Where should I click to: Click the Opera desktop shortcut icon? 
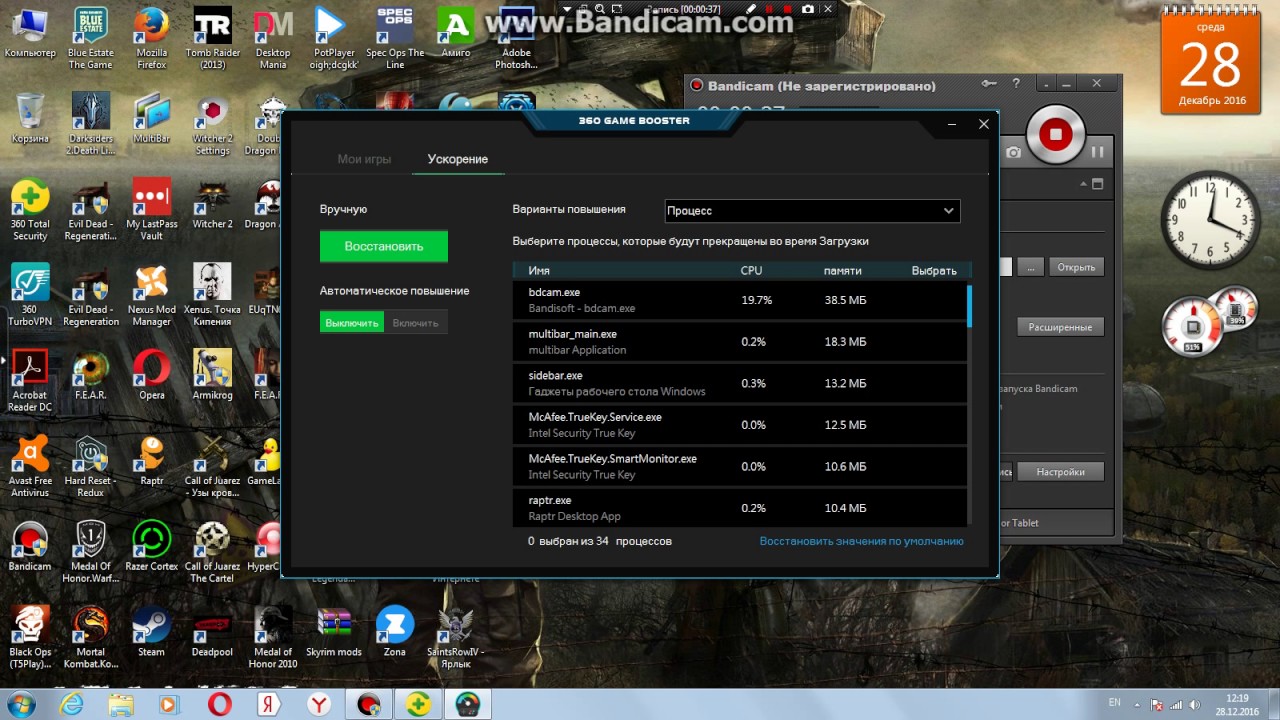pyautogui.click(x=152, y=375)
